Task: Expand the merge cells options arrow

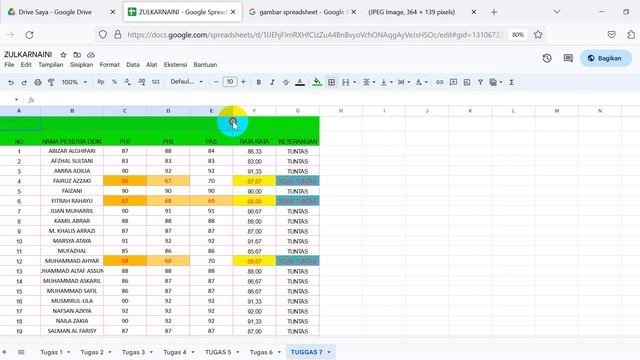Action: click(x=354, y=82)
